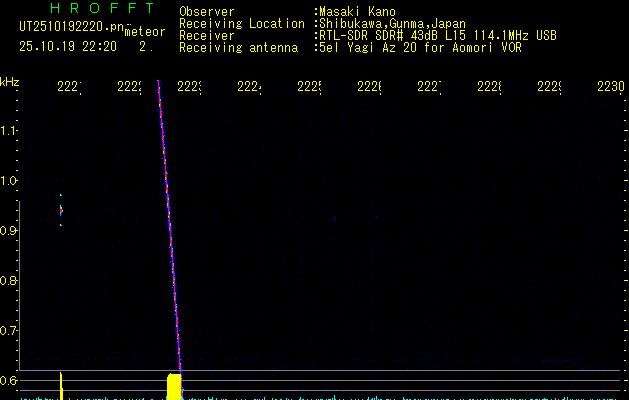Click the meteor count label
Viewport: 629px width, 400px height.
point(143,33)
